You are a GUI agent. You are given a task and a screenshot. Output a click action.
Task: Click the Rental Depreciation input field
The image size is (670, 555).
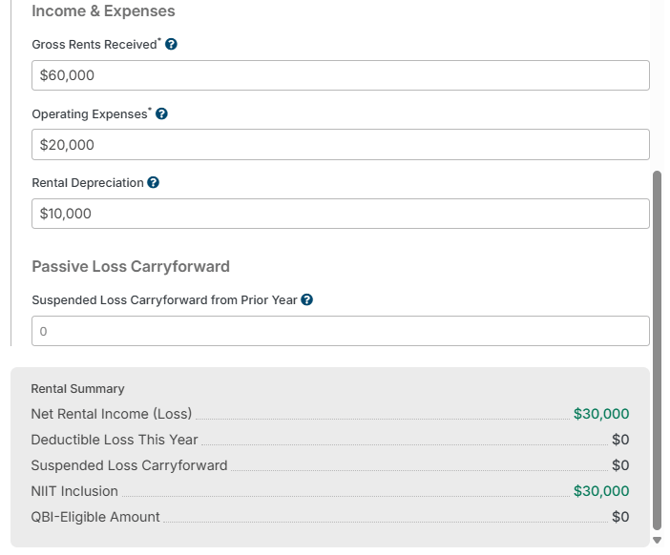[x=341, y=213]
